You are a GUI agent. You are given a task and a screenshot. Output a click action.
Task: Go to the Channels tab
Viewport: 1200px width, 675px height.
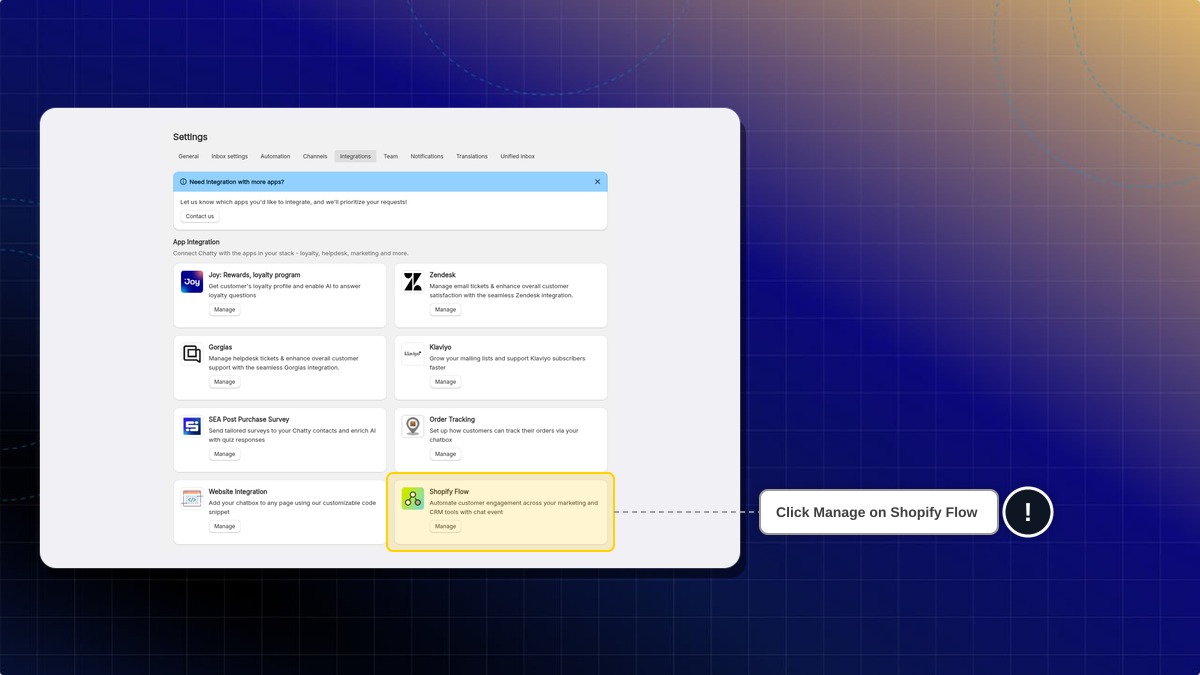click(x=315, y=156)
